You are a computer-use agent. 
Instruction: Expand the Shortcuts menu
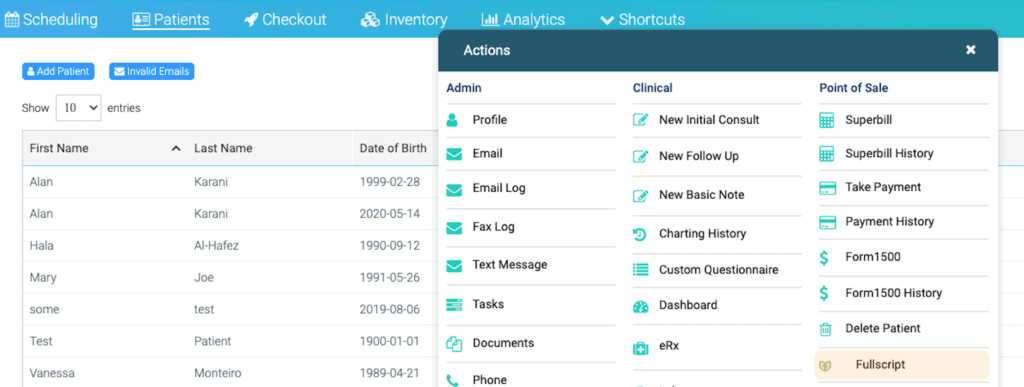(643, 20)
